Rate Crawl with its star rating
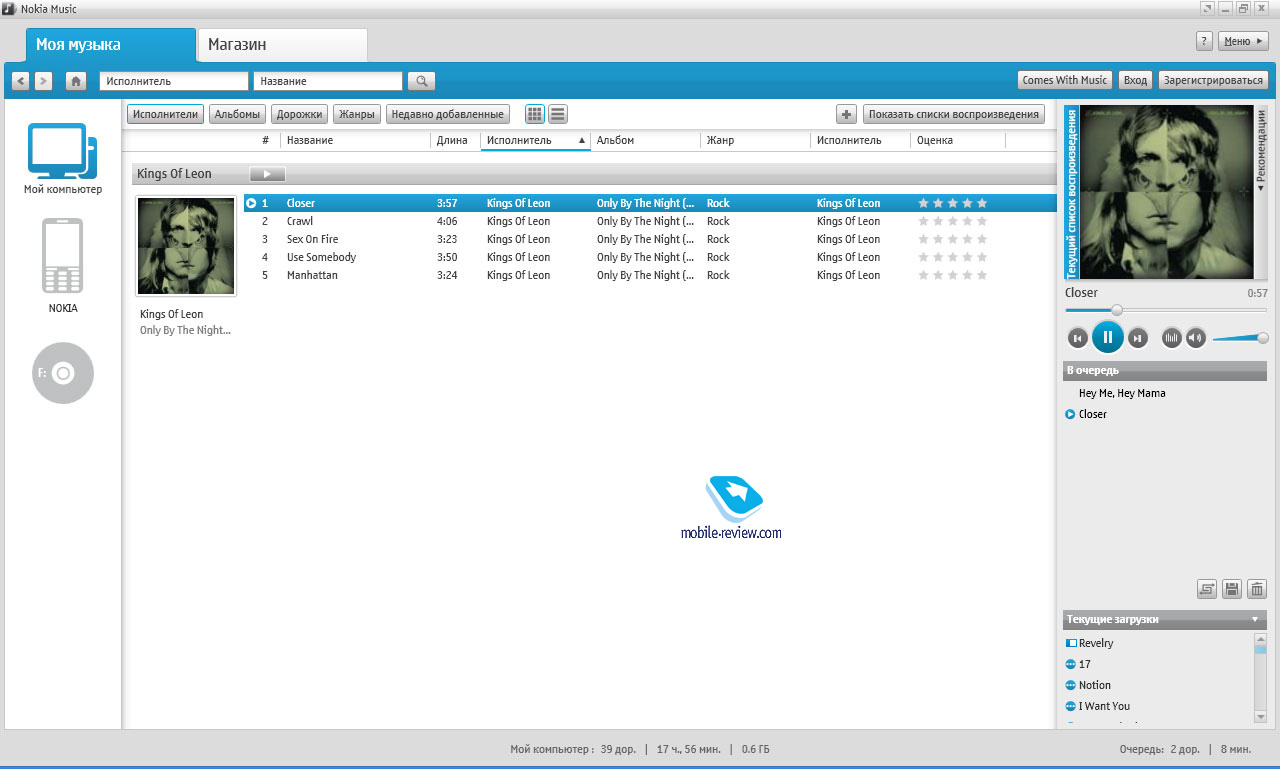This screenshot has width=1280, height=769. click(x=953, y=221)
